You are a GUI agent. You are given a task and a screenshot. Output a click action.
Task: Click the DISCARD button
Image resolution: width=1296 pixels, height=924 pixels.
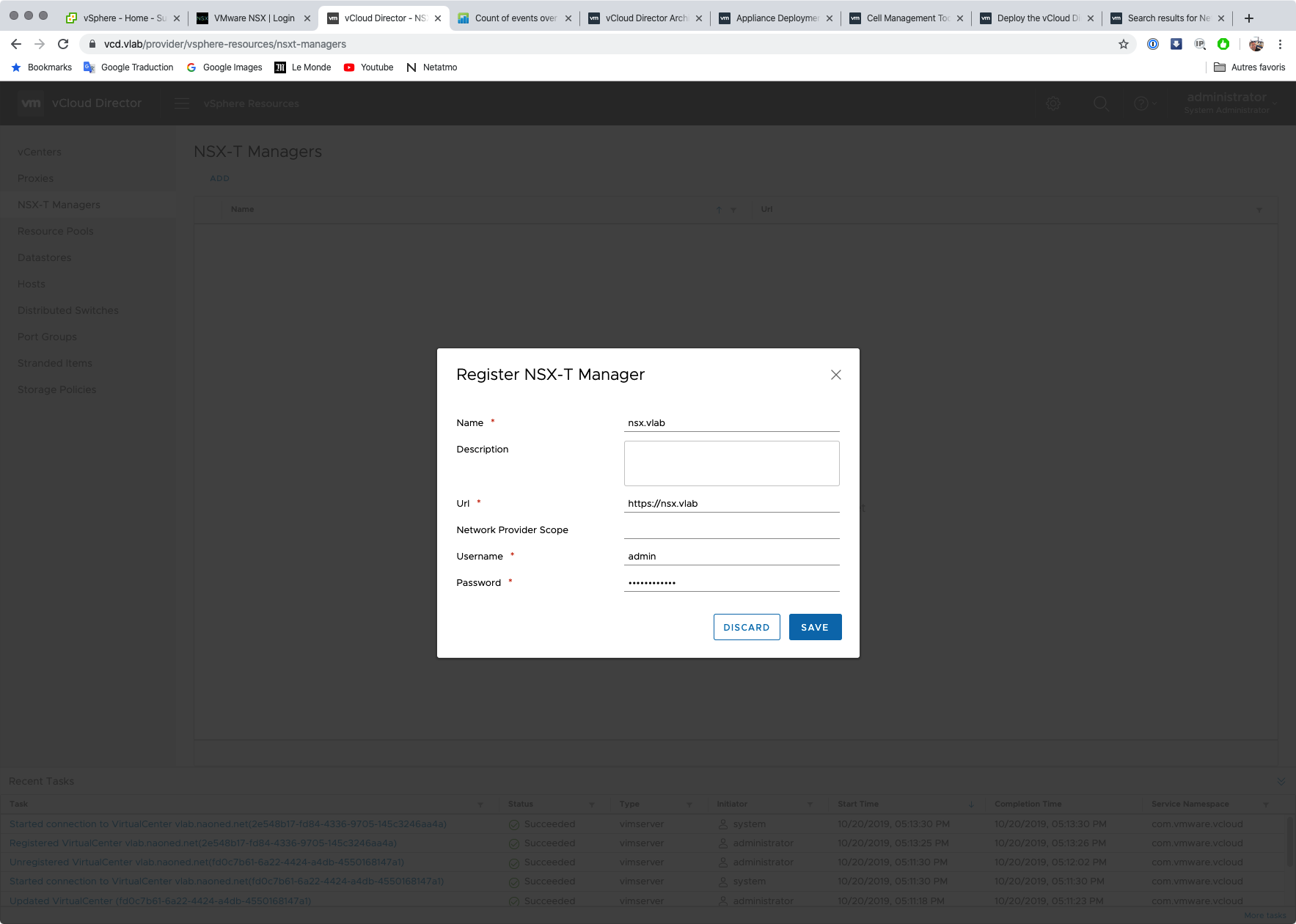tap(746, 627)
